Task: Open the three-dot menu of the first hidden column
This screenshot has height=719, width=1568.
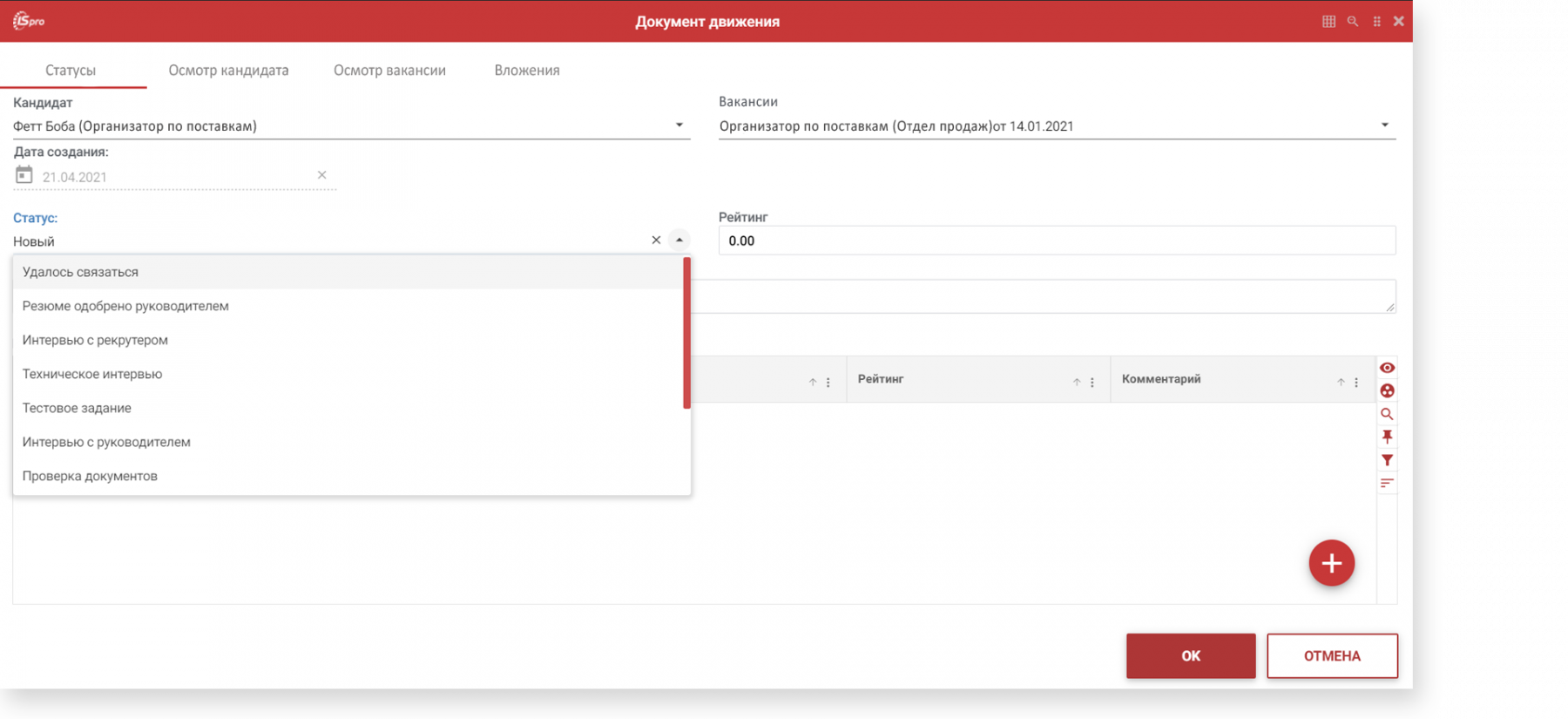Action: [x=828, y=382]
